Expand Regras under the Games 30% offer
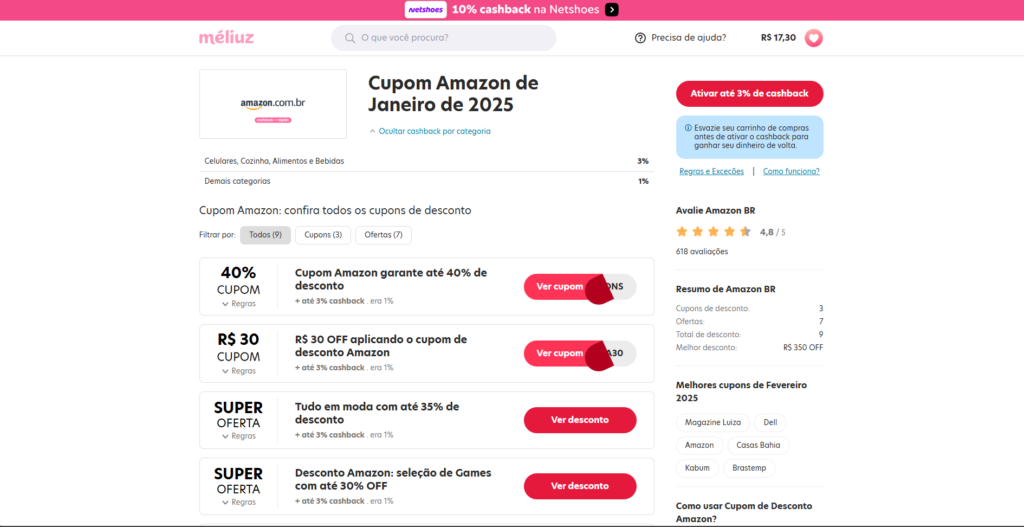1024x527 pixels. click(x=239, y=503)
